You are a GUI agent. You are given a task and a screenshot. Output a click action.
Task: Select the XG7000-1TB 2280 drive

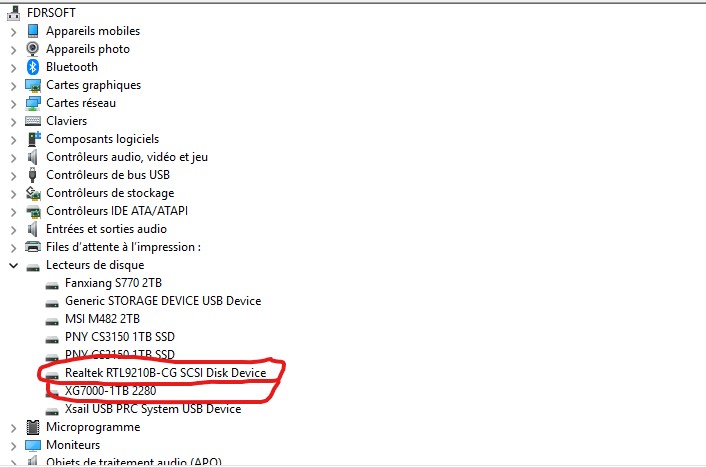[x=110, y=391]
